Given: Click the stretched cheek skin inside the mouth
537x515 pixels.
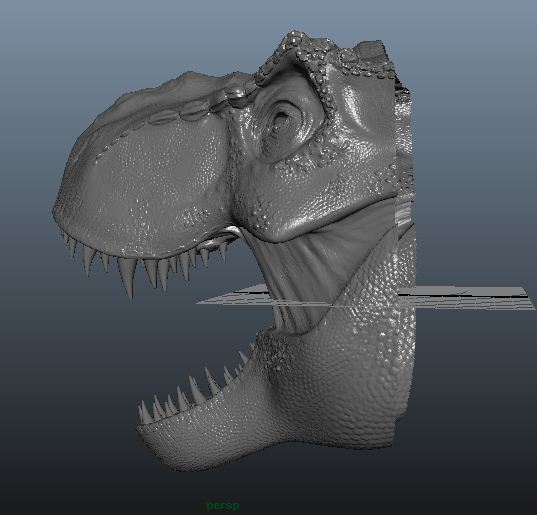Looking at the screenshot, I should [x=298, y=271].
